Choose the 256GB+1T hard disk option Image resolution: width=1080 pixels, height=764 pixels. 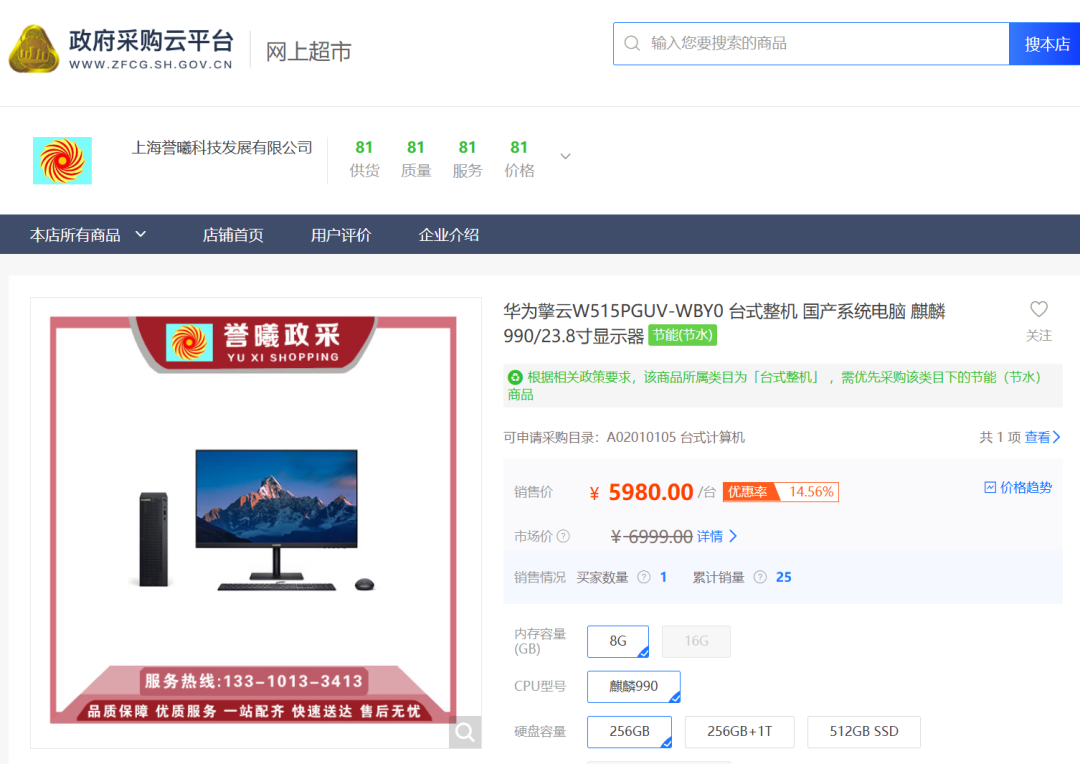[x=740, y=732]
